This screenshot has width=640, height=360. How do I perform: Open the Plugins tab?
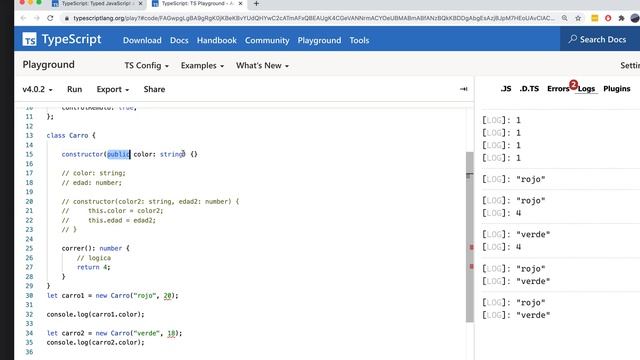click(617, 89)
